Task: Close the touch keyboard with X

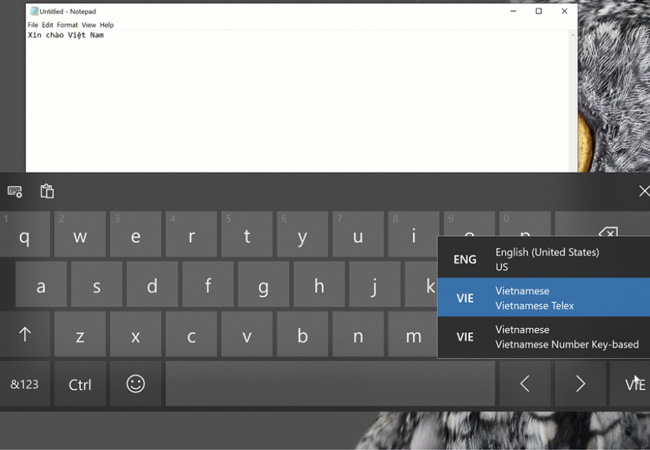Action: click(x=643, y=191)
